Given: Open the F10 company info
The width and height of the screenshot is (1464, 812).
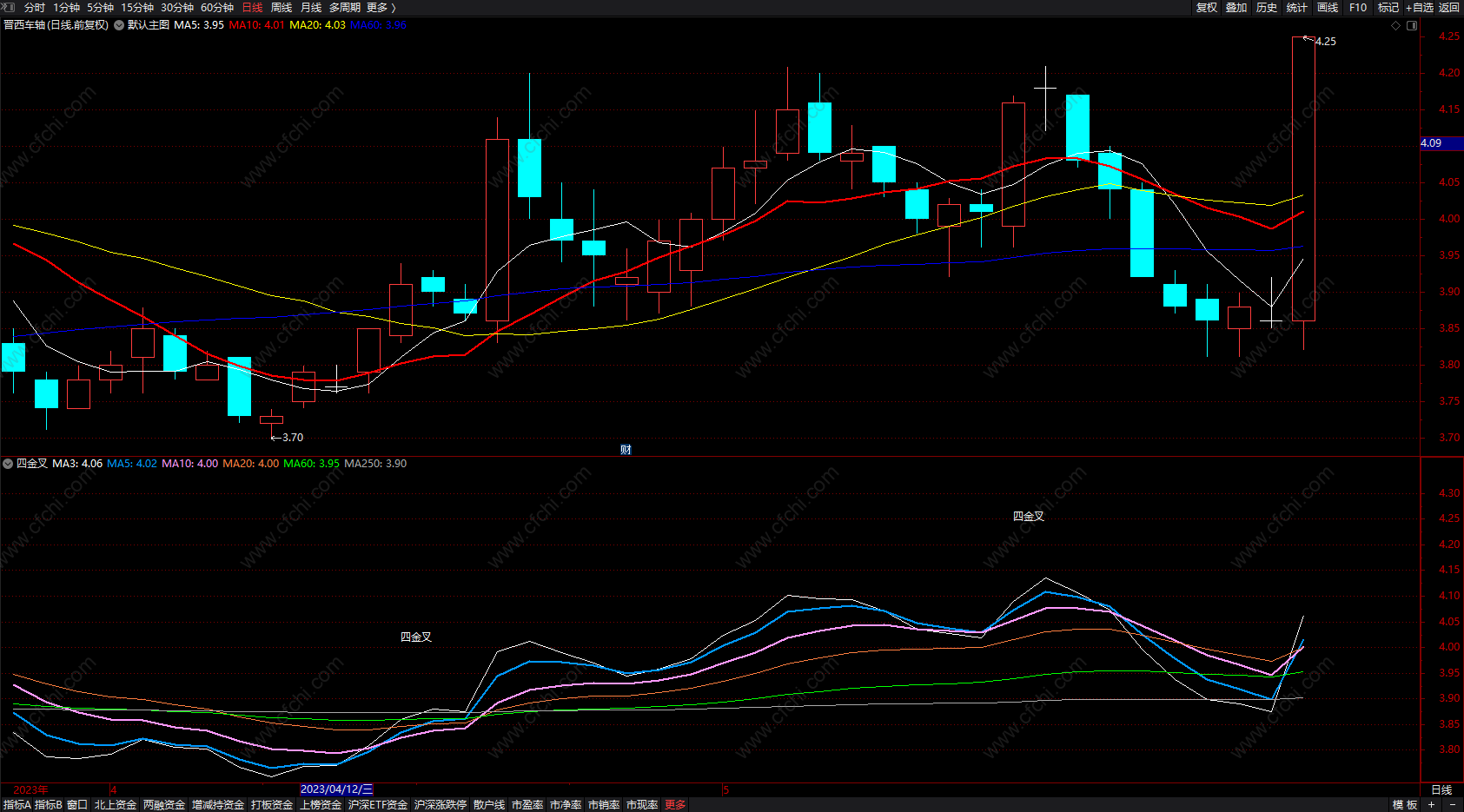Looking at the screenshot, I should 1357,7.
